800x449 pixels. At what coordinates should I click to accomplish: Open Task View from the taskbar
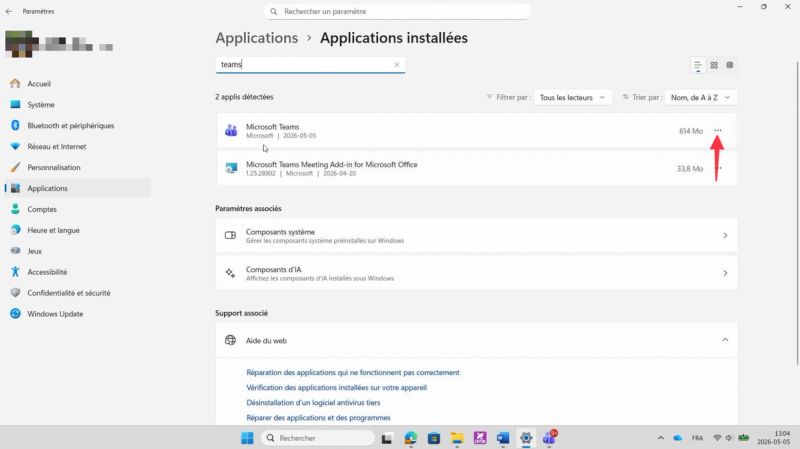(387, 438)
